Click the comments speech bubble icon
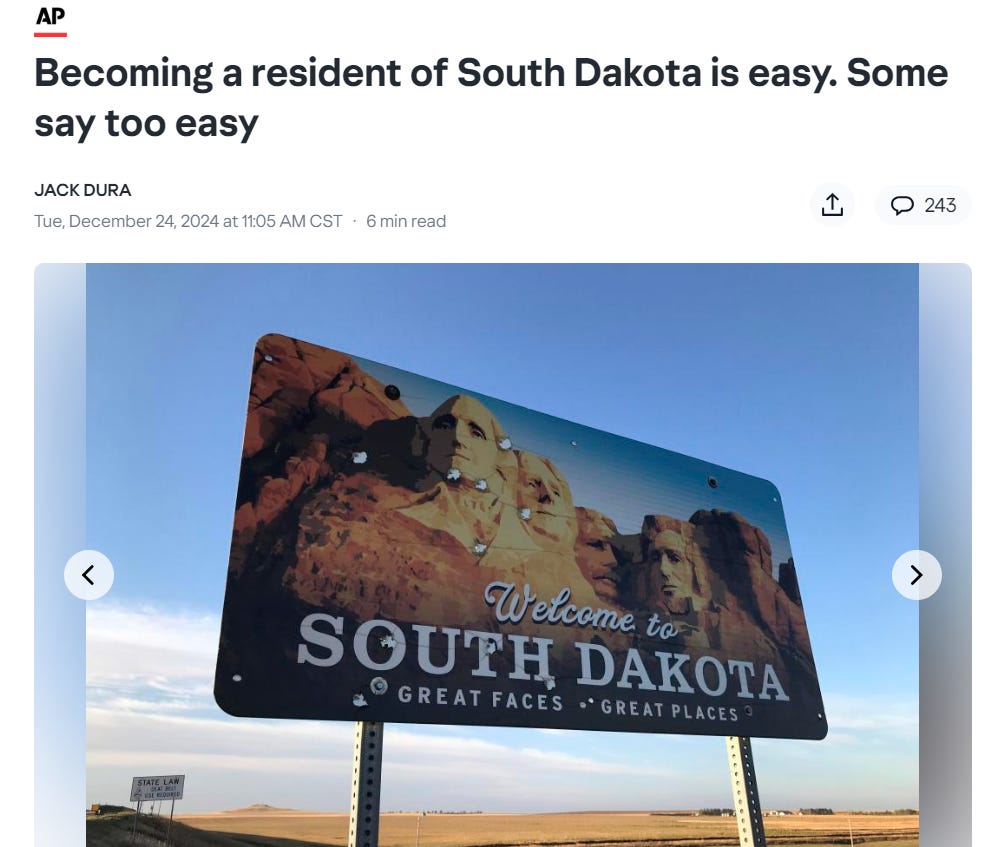Viewport: 987px width, 847px height. [x=902, y=205]
